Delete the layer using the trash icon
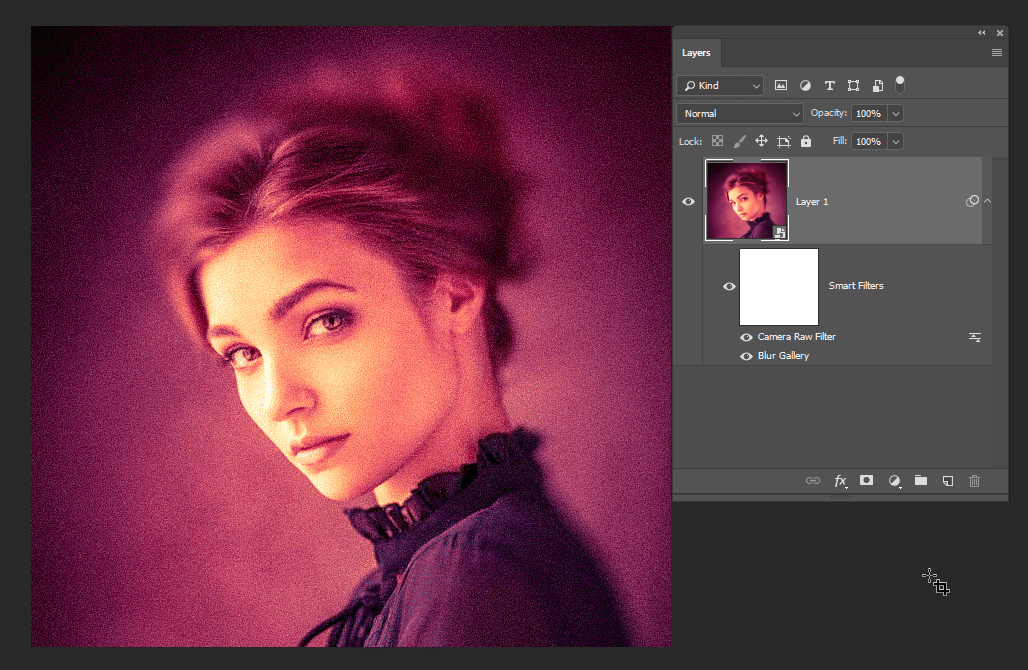Screen dimensions: 1028x670 [x=974, y=481]
